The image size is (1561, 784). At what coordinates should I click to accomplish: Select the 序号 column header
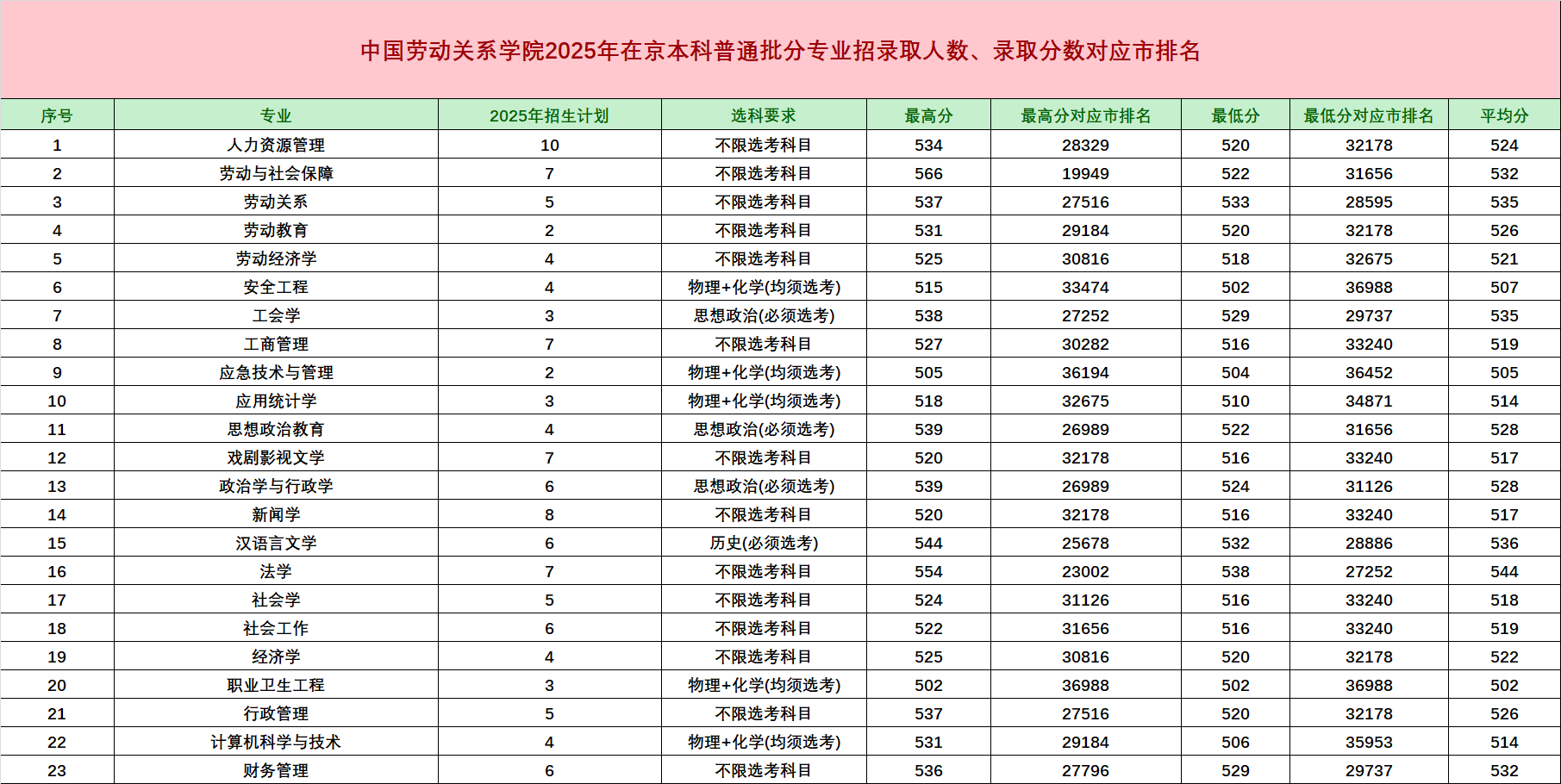[x=57, y=115]
